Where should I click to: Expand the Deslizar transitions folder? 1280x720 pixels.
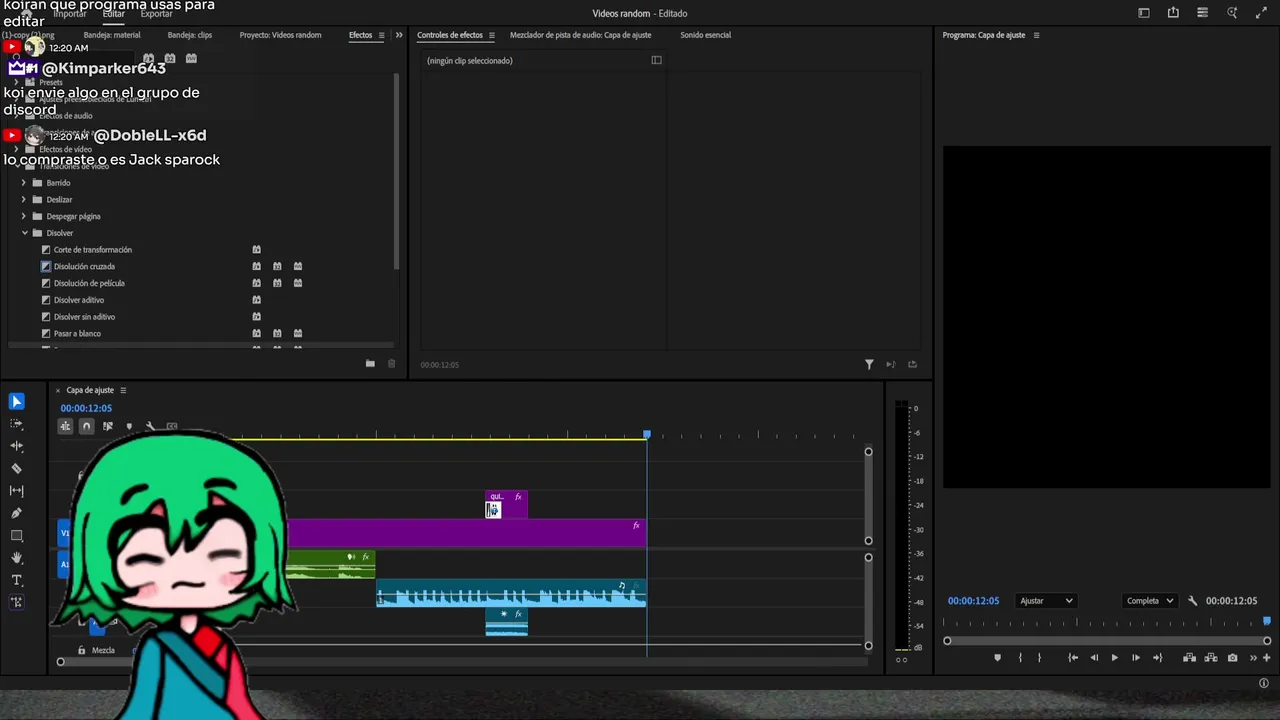pos(24,200)
